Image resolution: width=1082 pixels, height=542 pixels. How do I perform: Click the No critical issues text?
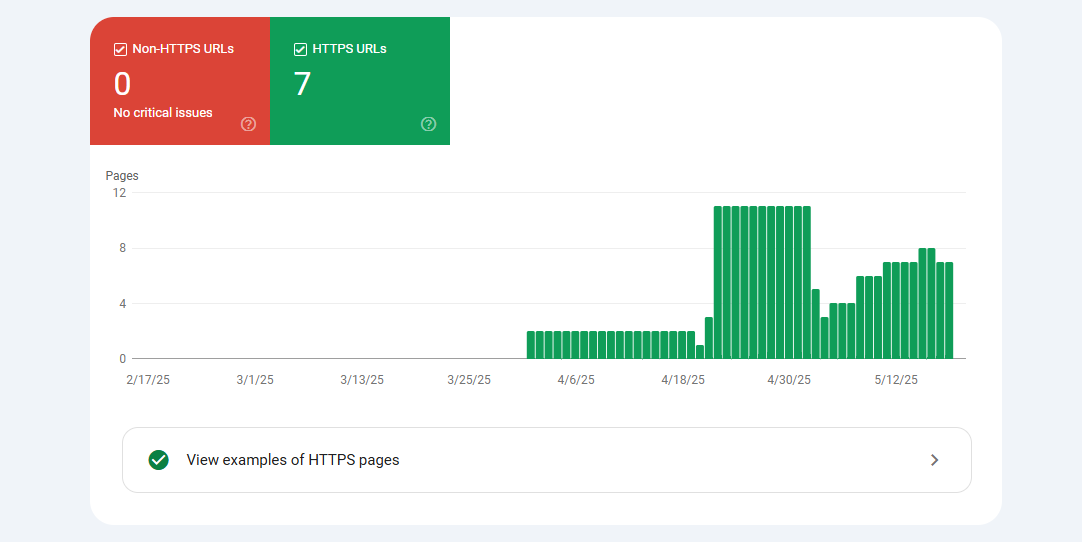(x=163, y=113)
